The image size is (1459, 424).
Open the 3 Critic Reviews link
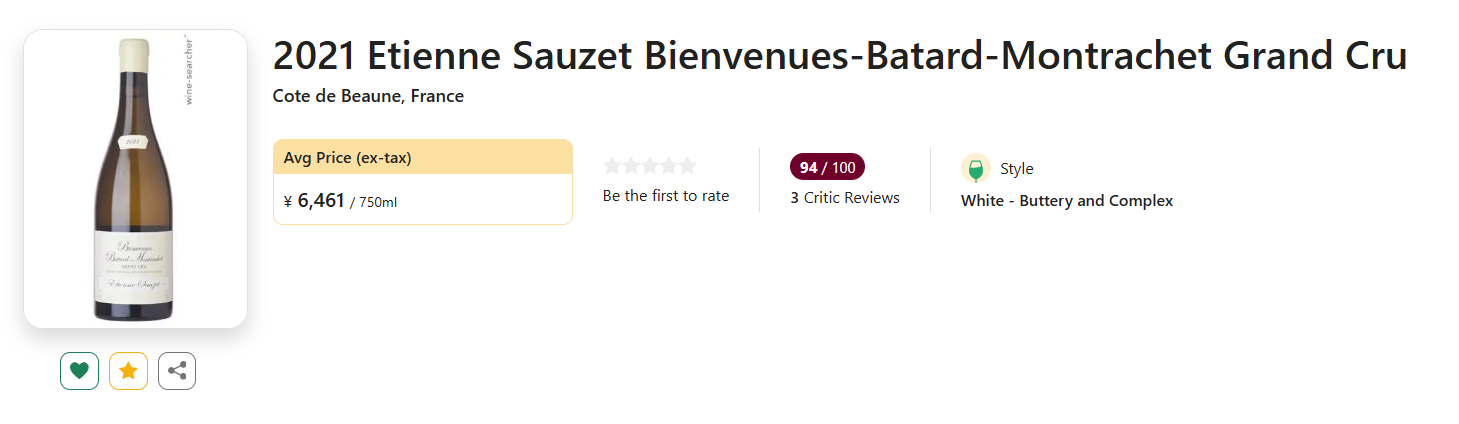tap(845, 198)
